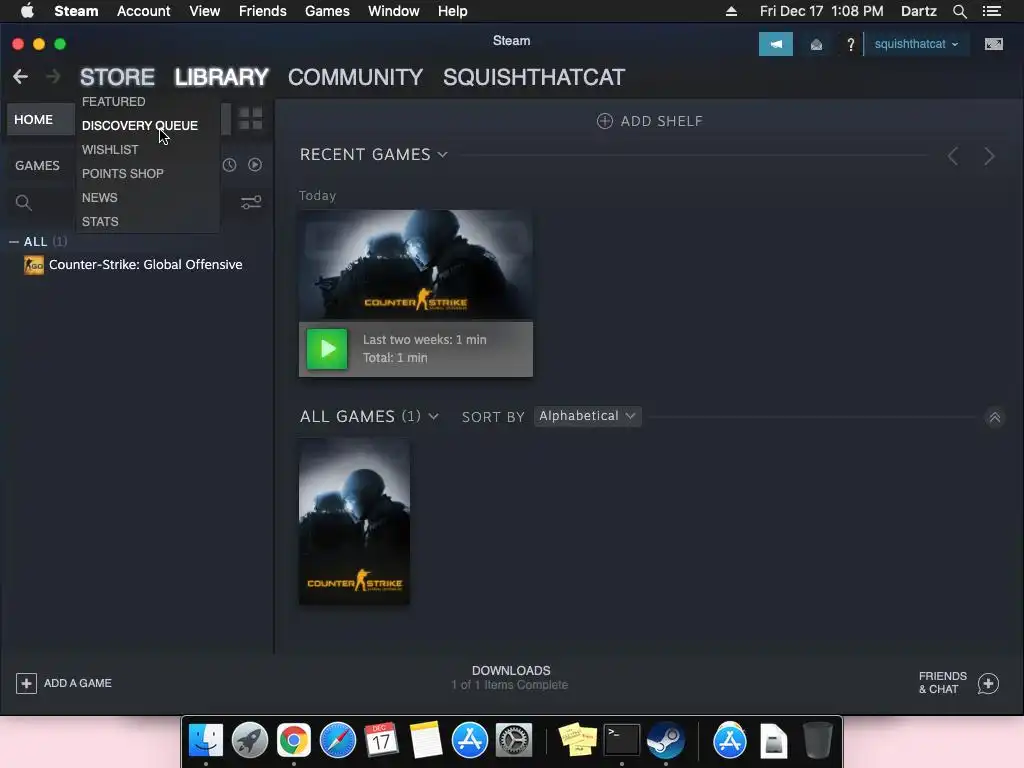Select News from the Store submenu
This screenshot has height=768, width=1024.
(x=99, y=198)
